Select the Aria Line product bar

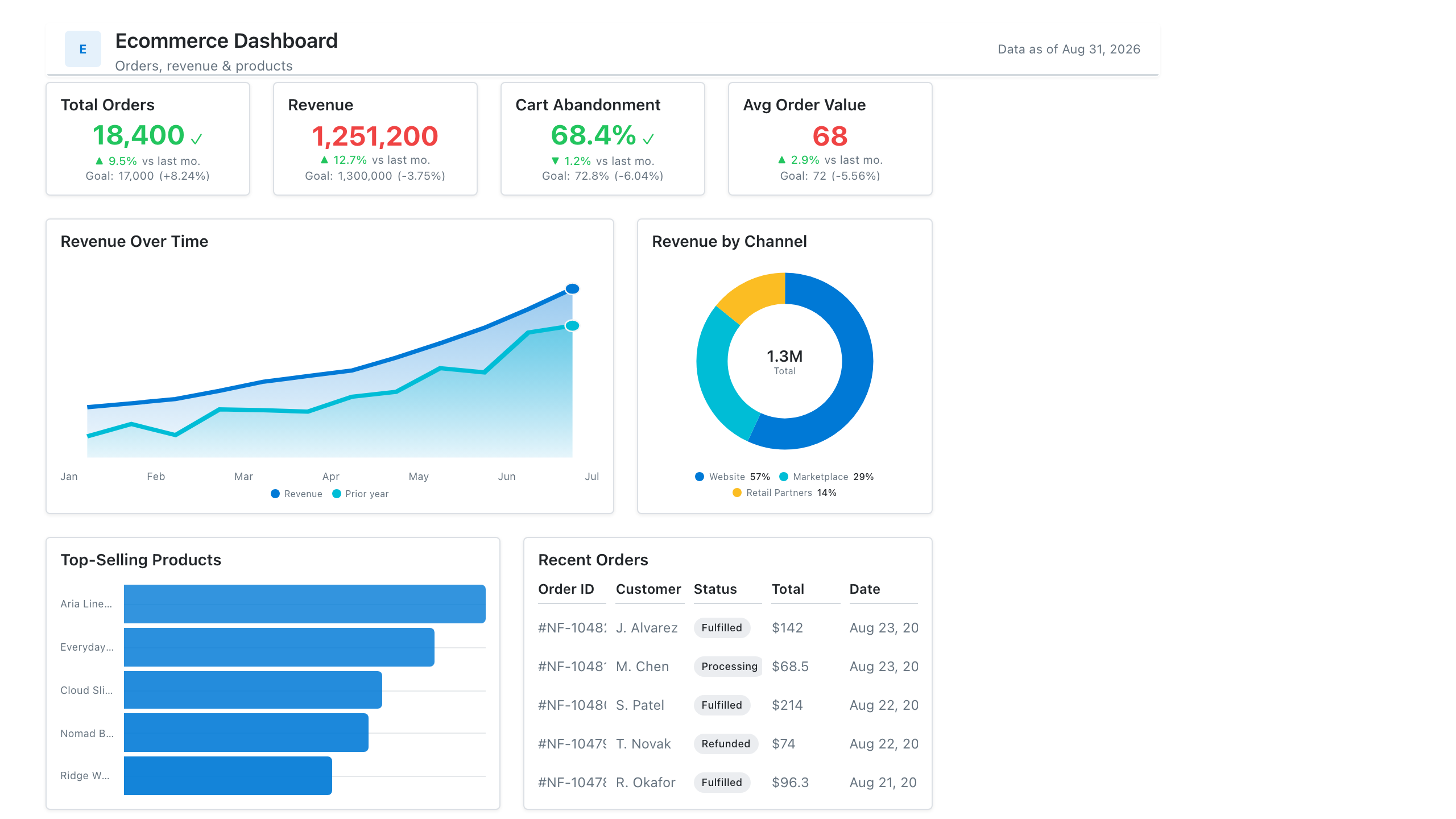click(304, 604)
